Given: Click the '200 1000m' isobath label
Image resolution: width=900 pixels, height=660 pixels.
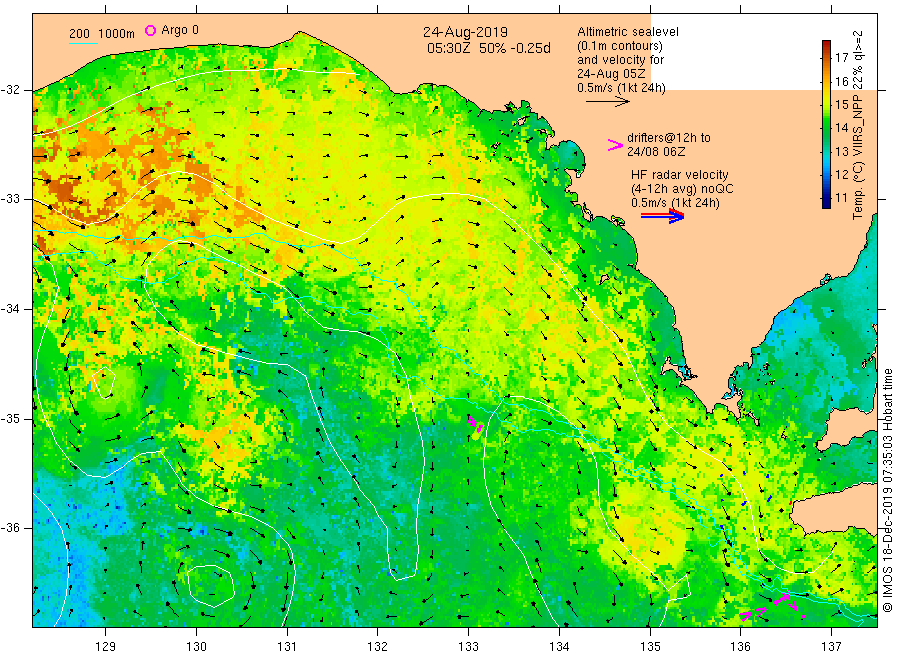Looking at the screenshot, I should point(102,34).
